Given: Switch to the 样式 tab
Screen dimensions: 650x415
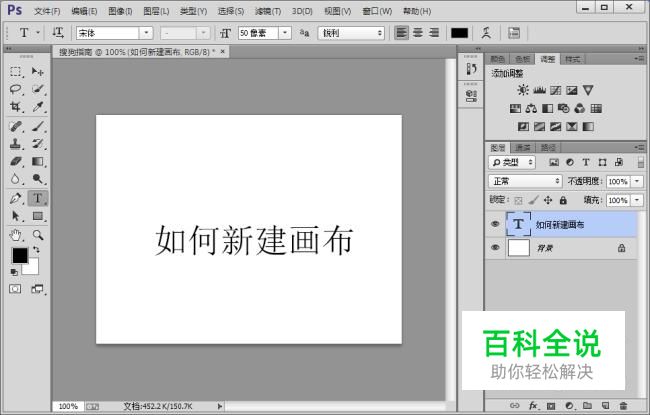Looking at the screenshot, I should click(572, 59).
